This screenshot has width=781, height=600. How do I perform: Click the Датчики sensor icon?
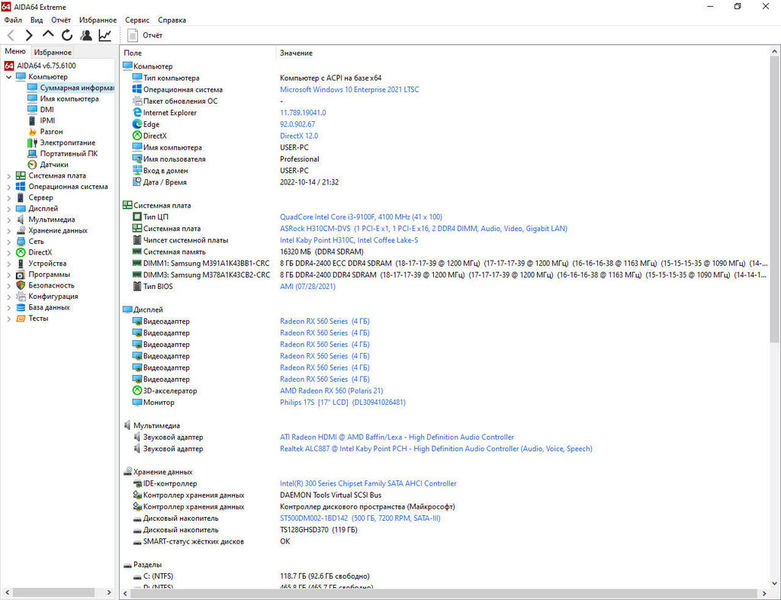click(x=32, y=164)
